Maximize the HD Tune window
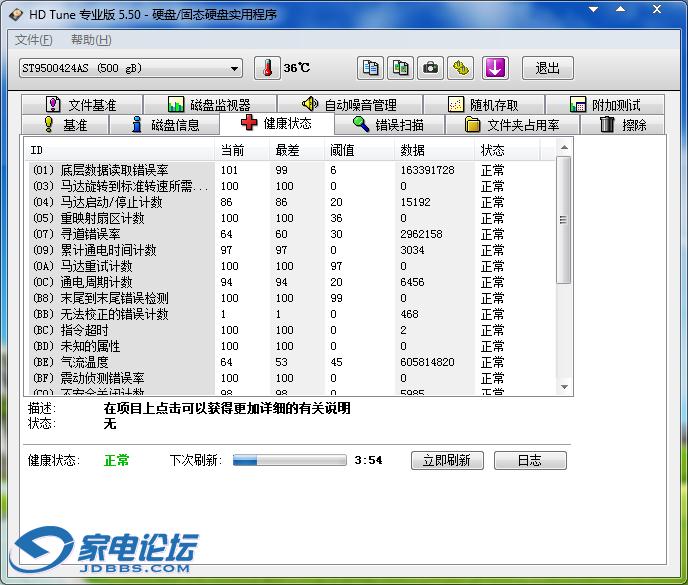Image resolution: width=688 pixels, height=585 pixels. (620, 9)
